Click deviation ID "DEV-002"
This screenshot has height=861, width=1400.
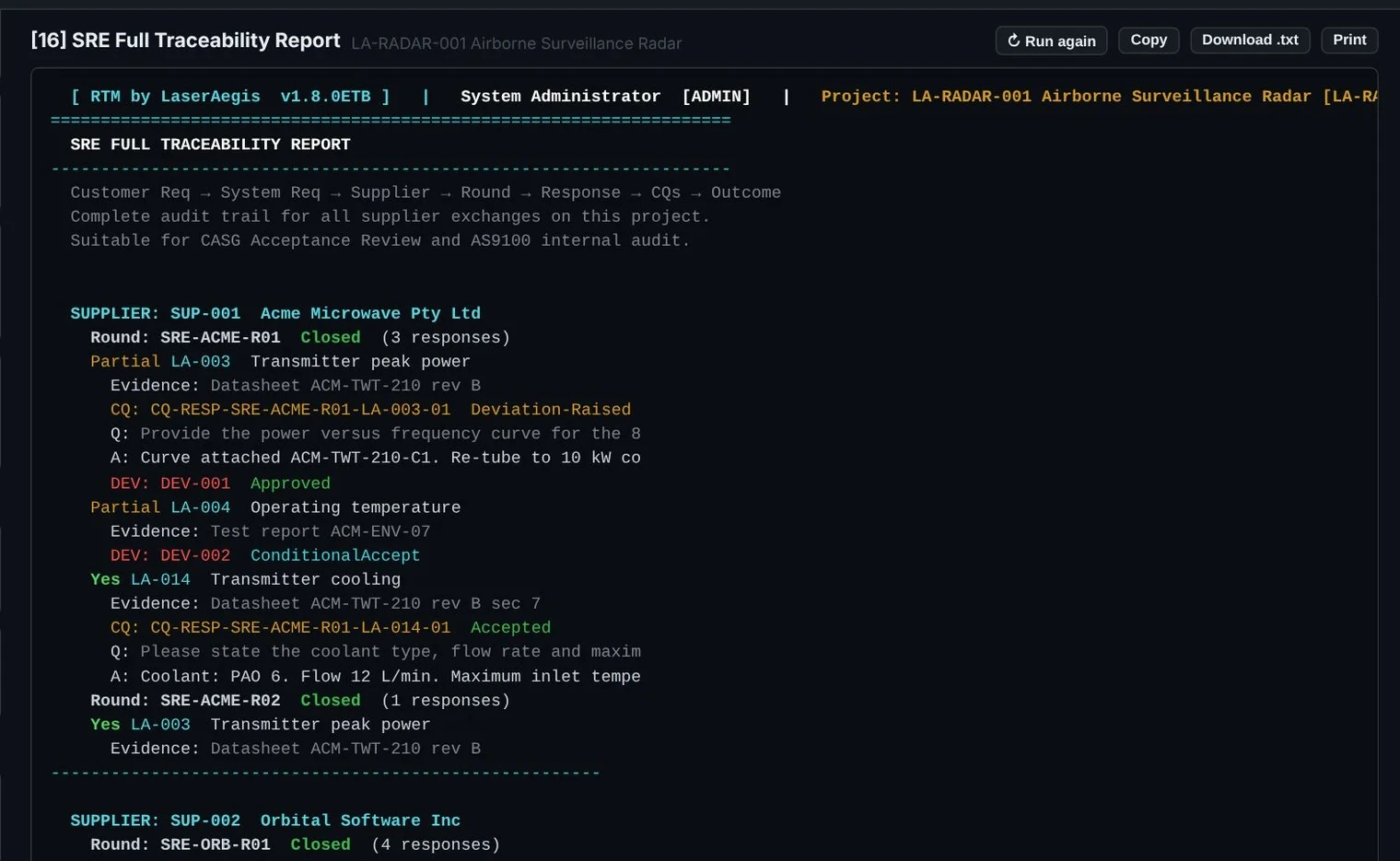195,555
